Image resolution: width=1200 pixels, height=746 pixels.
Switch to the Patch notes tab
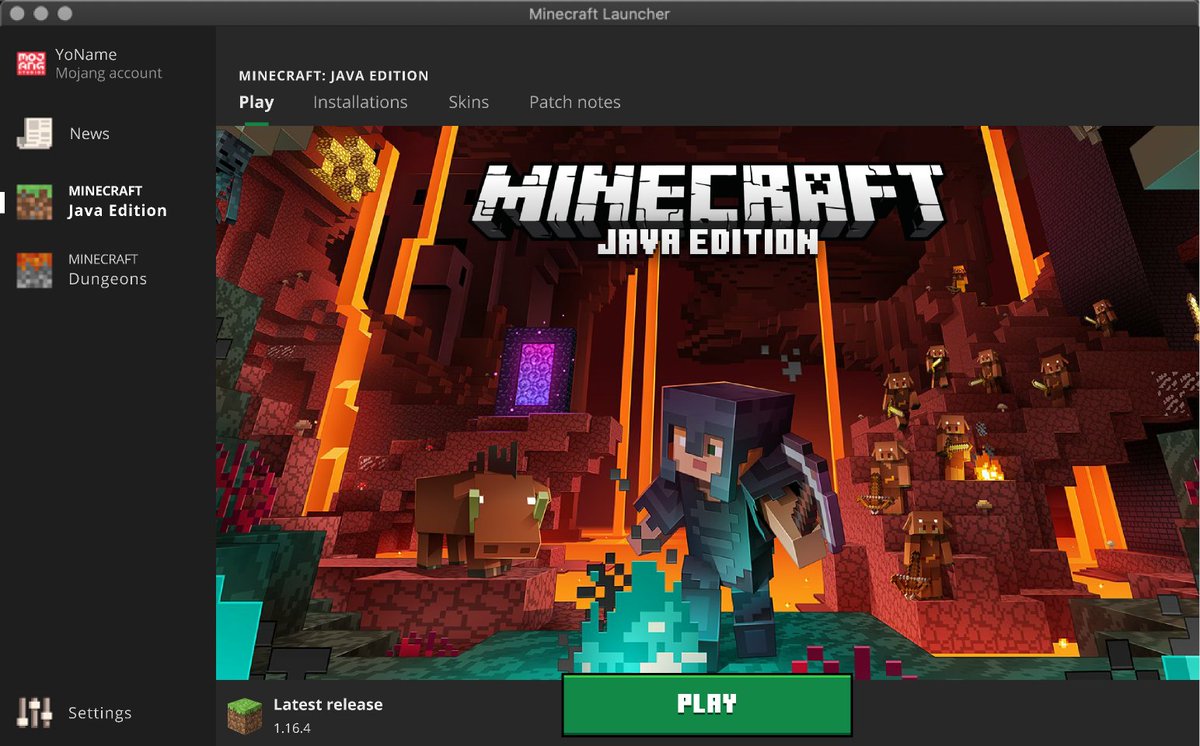575,102
